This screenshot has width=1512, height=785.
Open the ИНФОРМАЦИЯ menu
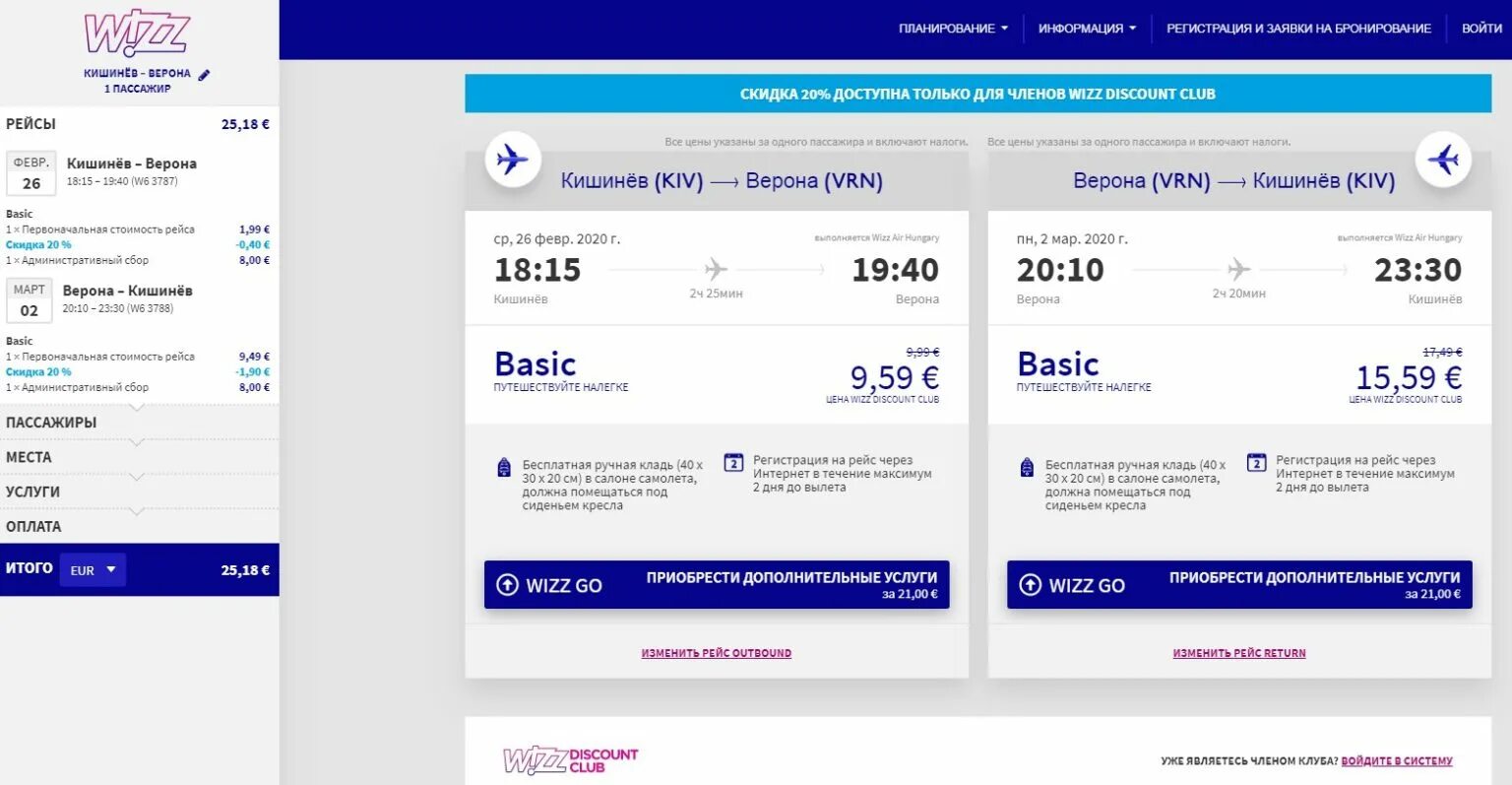(x=1087, y=29)
